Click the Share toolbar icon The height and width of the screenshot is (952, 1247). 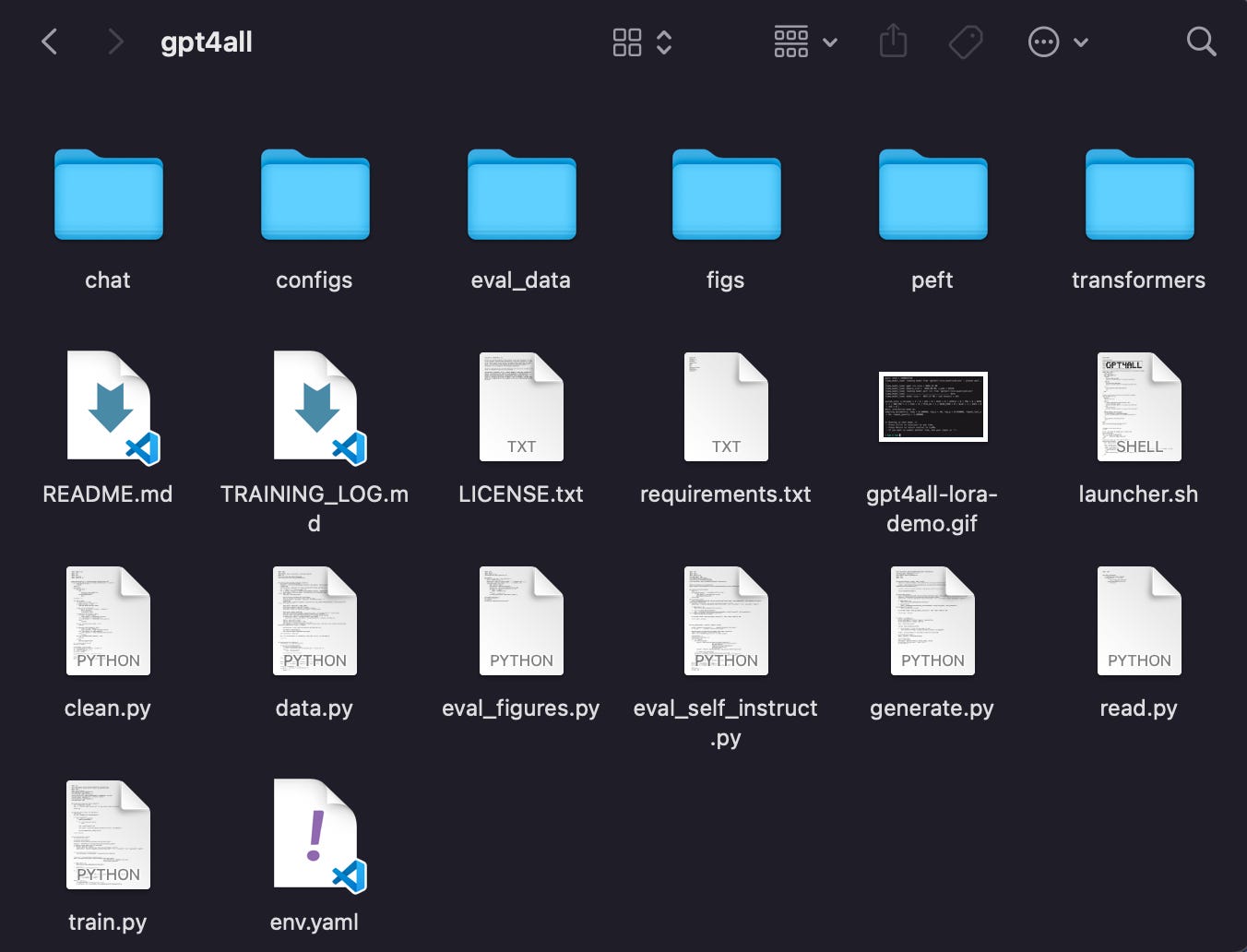click(x=893, y=42)
